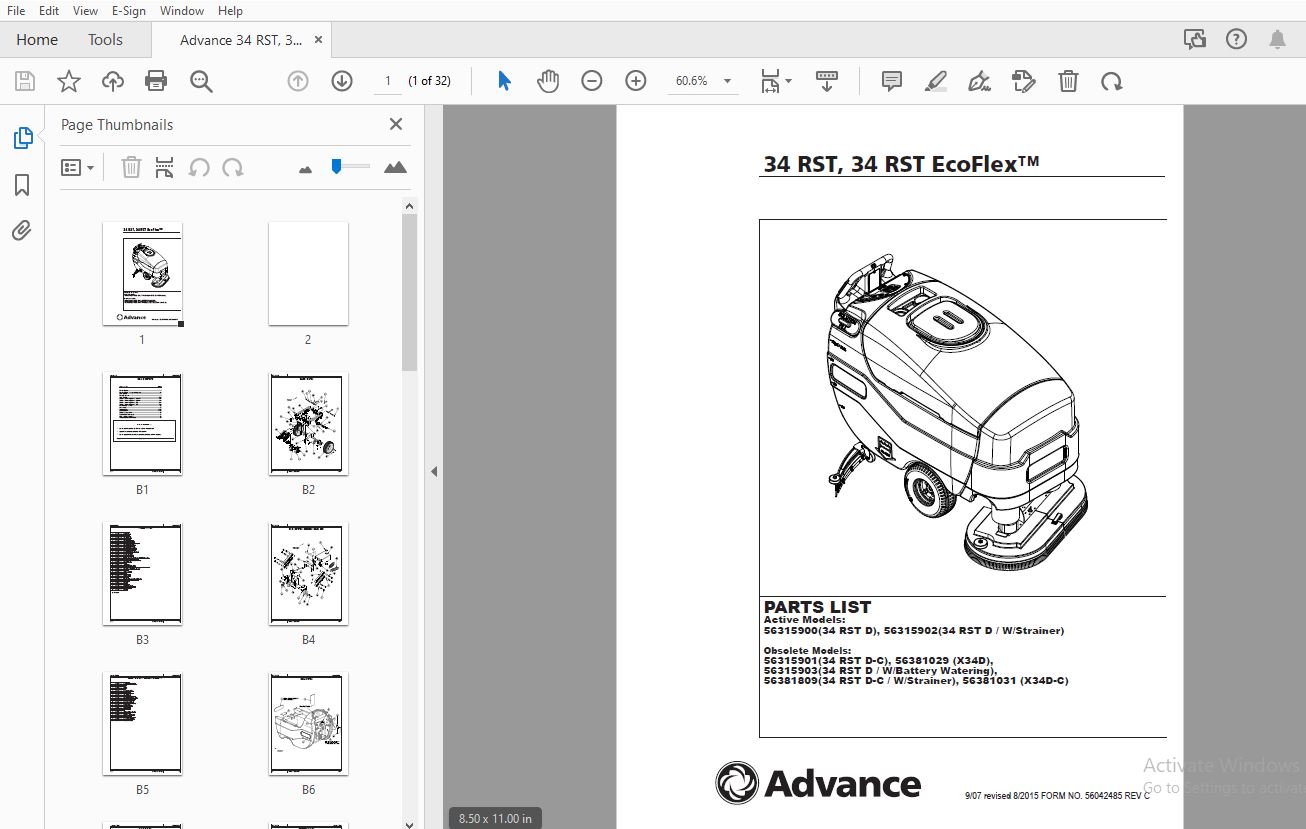Click the Save file icon
This screenshot has width=1306, height=829.
pos(25,81)
